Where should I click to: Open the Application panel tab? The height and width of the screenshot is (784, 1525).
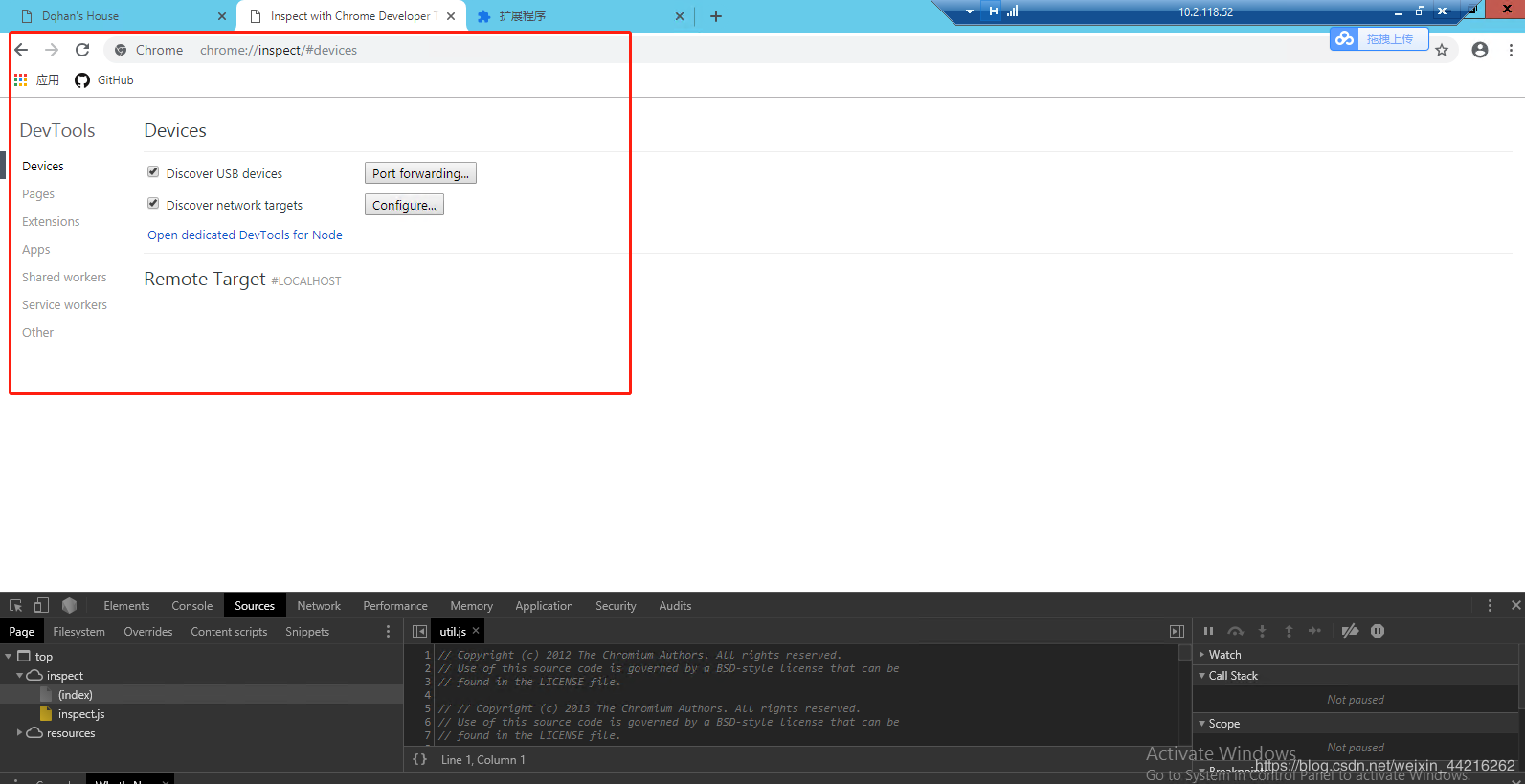pyautogui.click(x=544, y=606)
